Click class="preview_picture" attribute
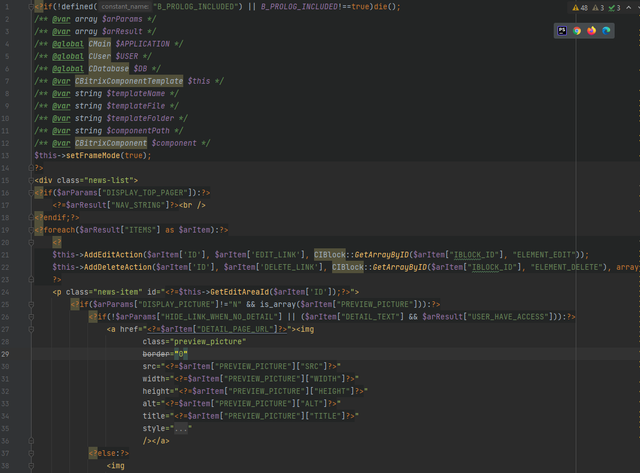 (x=194, y=341)
